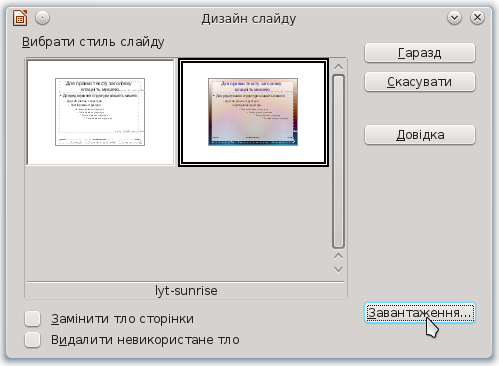Click the round sticky button in title bar

point(42,18)
